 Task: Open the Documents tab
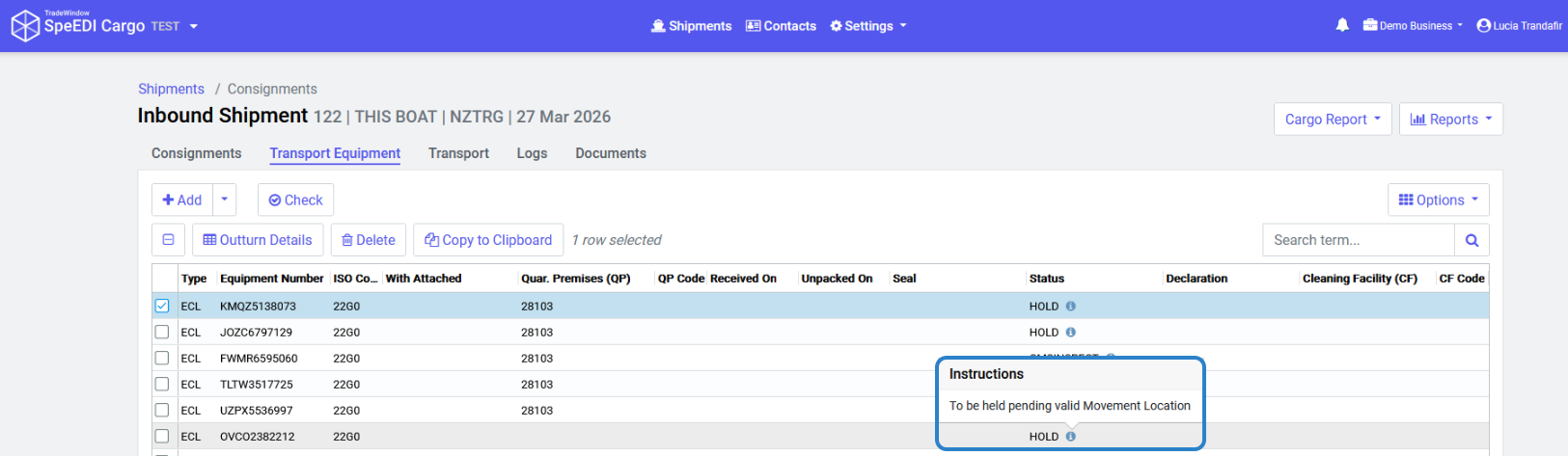[x=611, y=153]
